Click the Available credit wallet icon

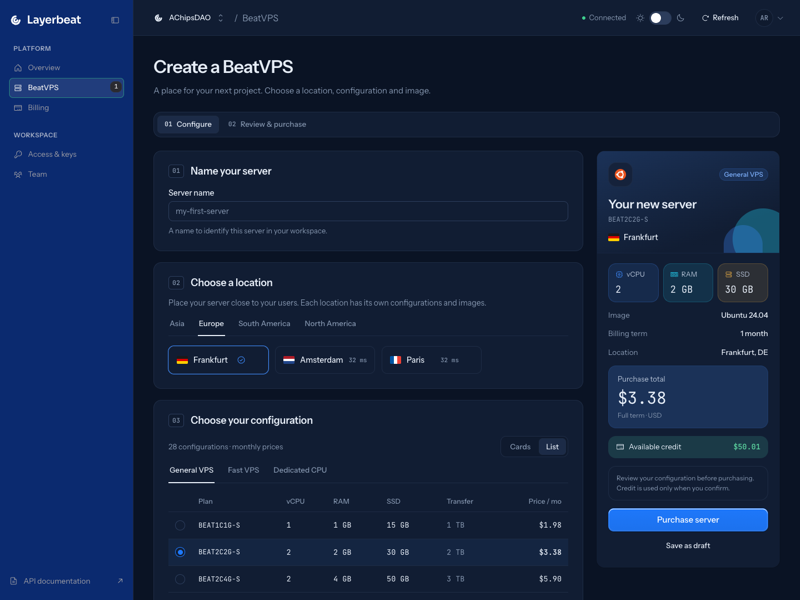tap(620, 447)
